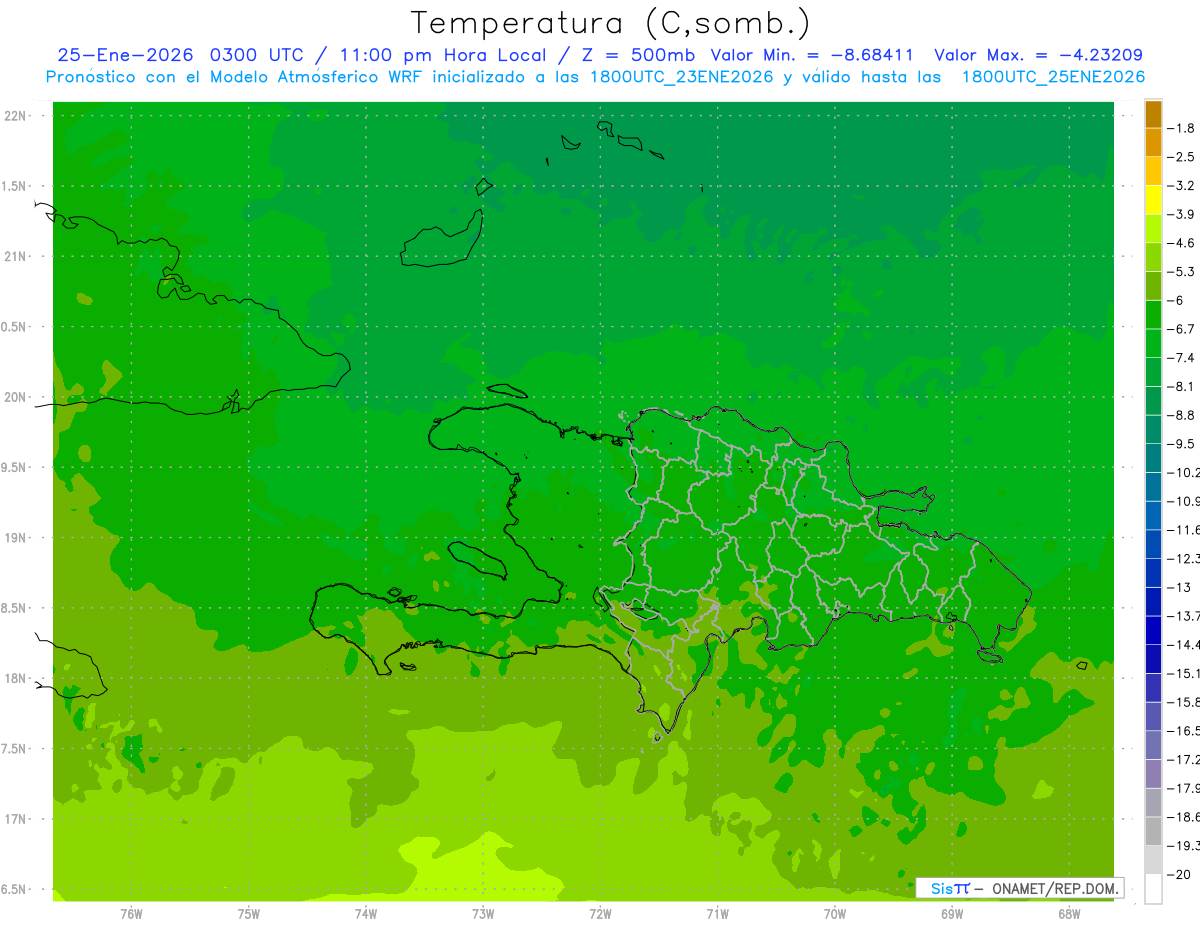
Task: Click the 22N latitude axis label
Action: tap(17, 116)
